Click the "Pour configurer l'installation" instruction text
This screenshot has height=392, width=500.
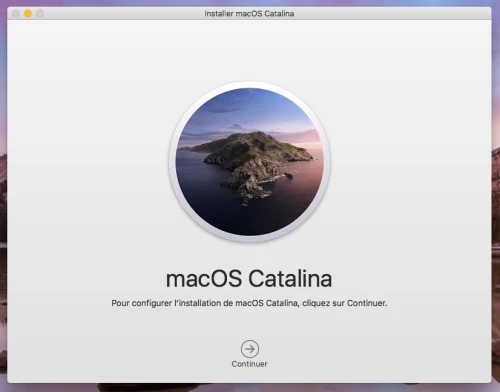pos(249,303)
